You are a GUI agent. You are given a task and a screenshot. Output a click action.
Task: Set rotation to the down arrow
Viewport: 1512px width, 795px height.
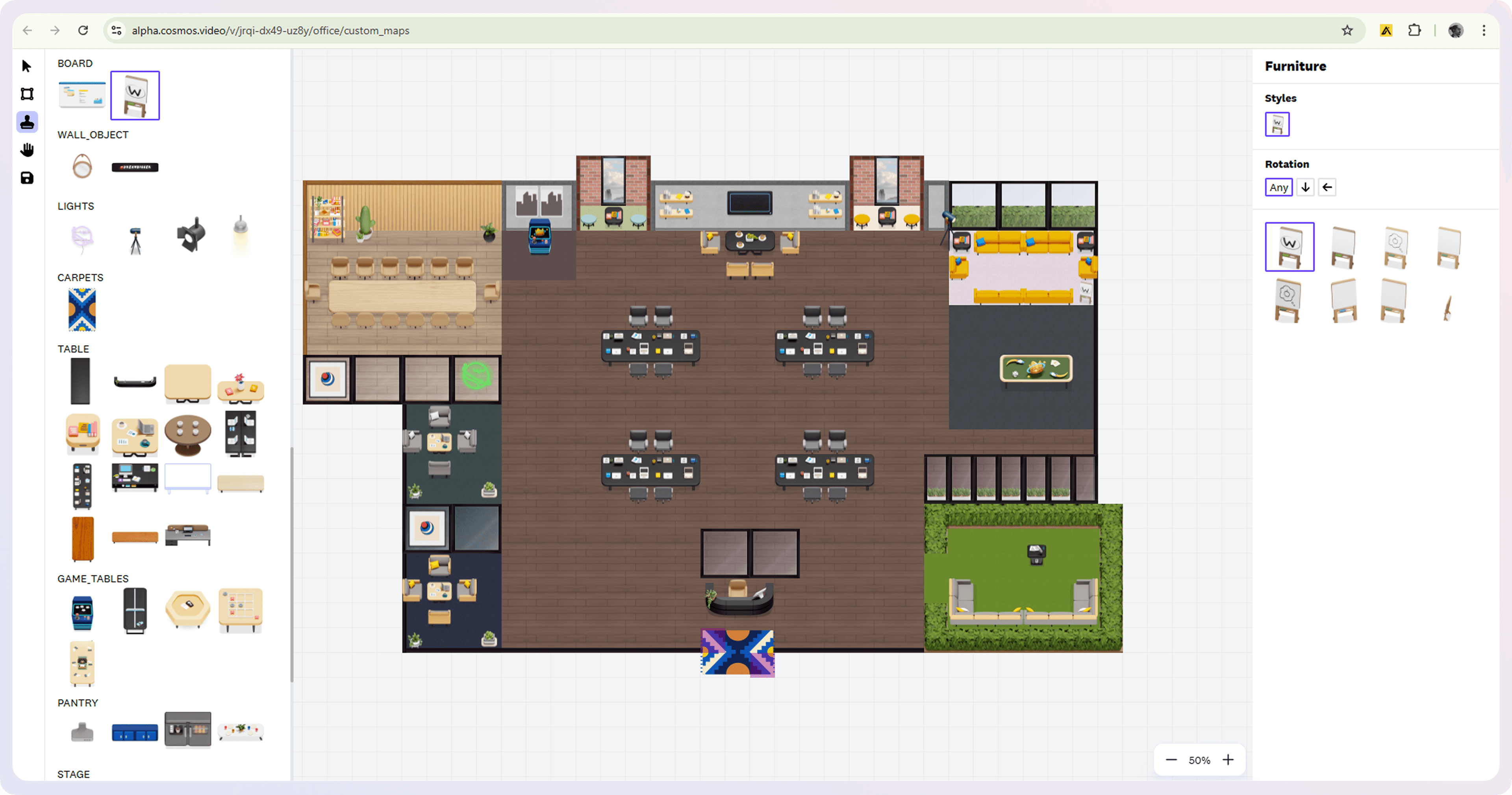tap(1305, 187)
